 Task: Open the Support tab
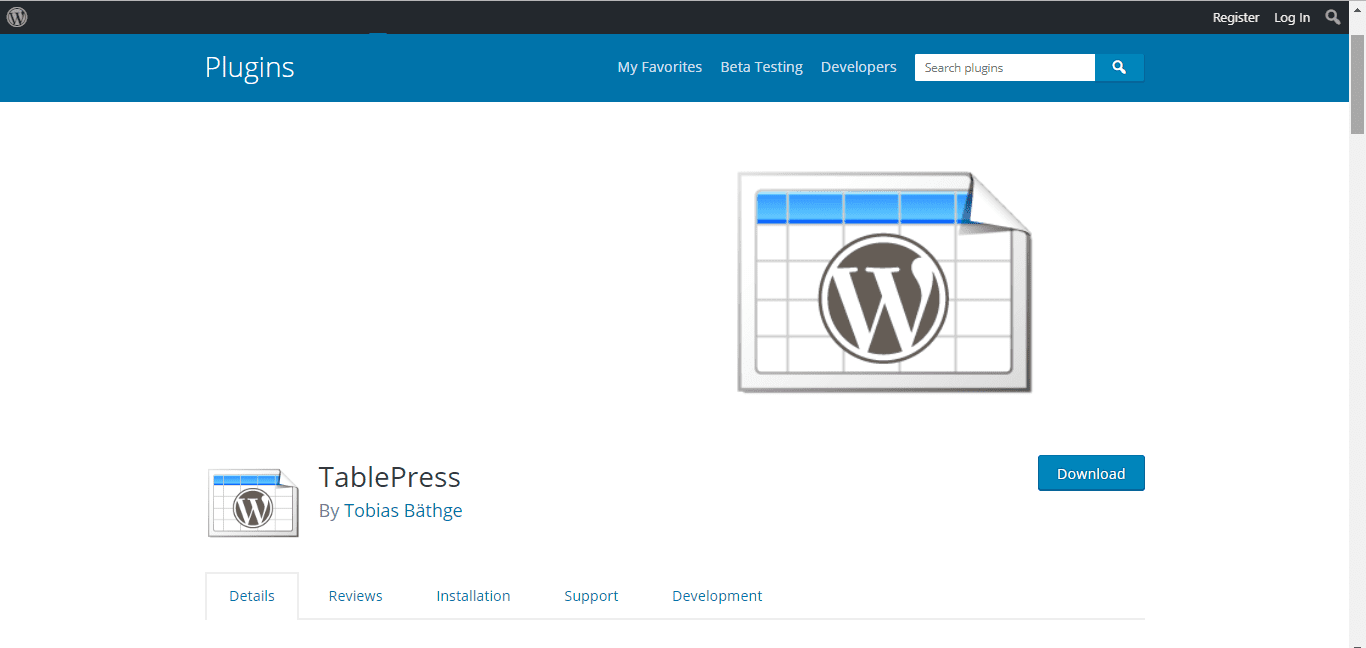point(591,595)
